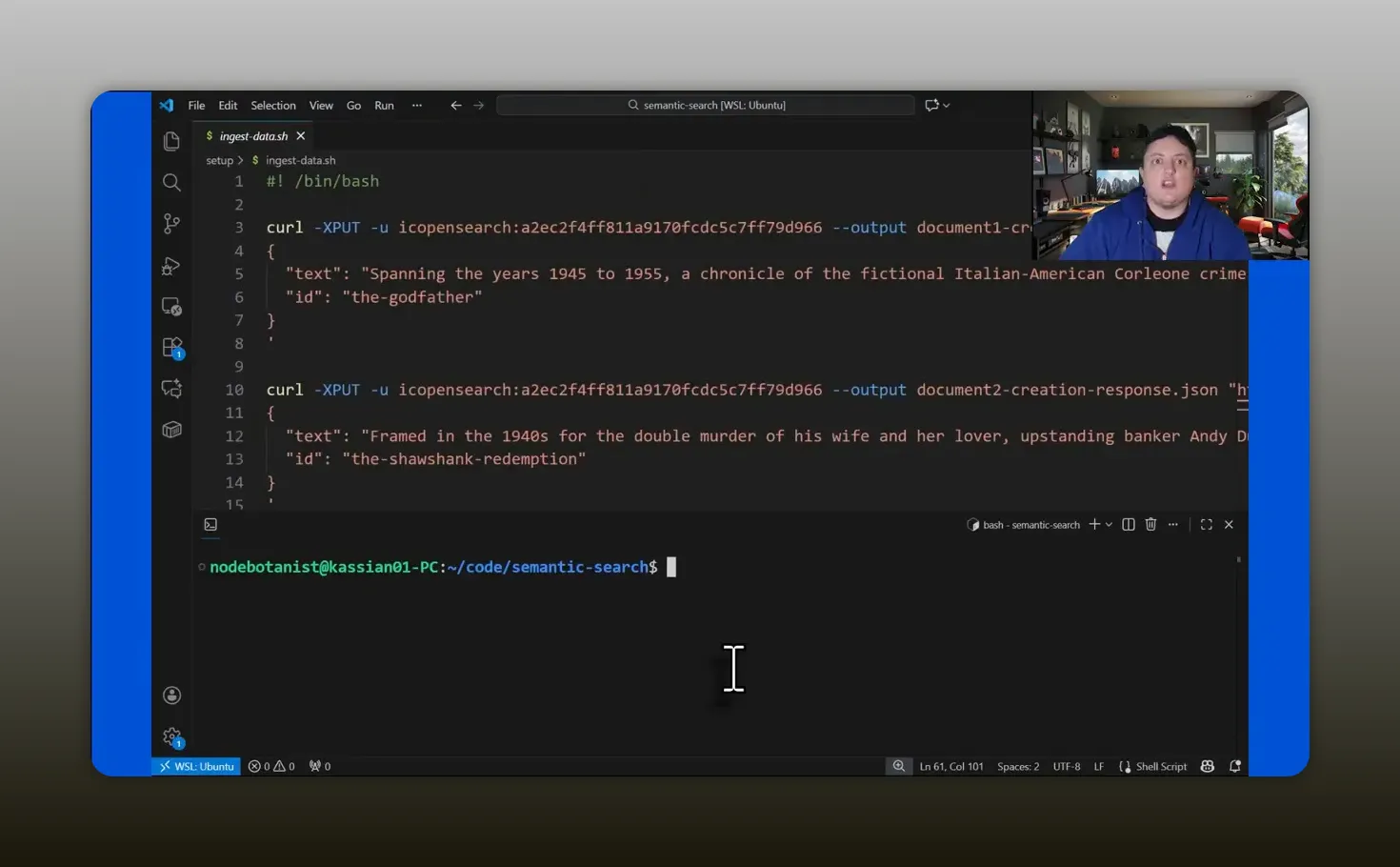The width and height of the screenshot is (1400, 867).
Task: Open the File menu
Action: click(x=196, y=106)
